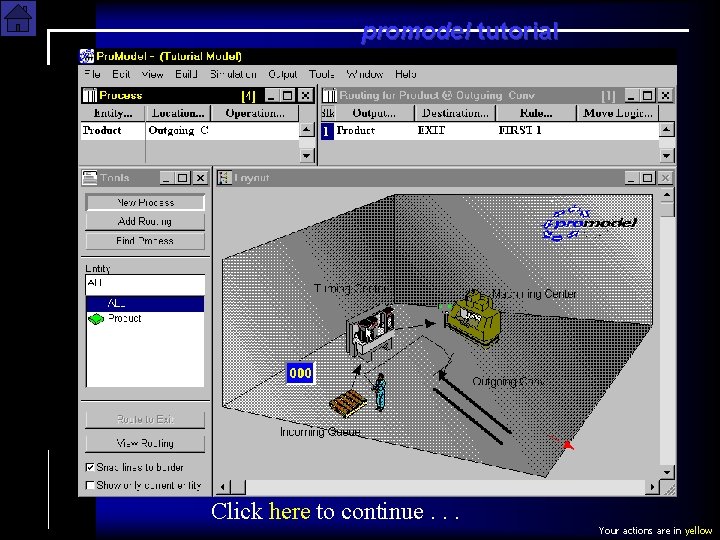Open the File menu

click(92, 74)
